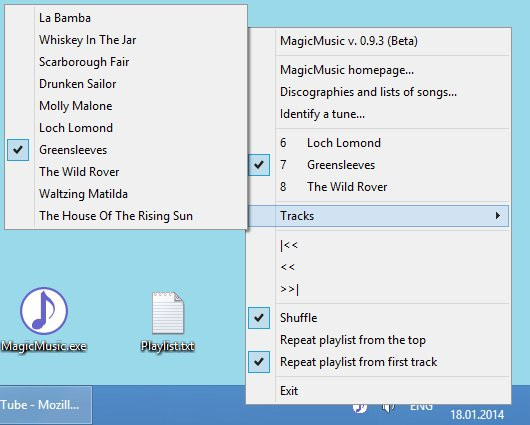Viewport: 530px width, 425px height.
Task: Click the MagicMusic tray icon in taskbar
Action: pyautogui.click(x=360, y=408)
